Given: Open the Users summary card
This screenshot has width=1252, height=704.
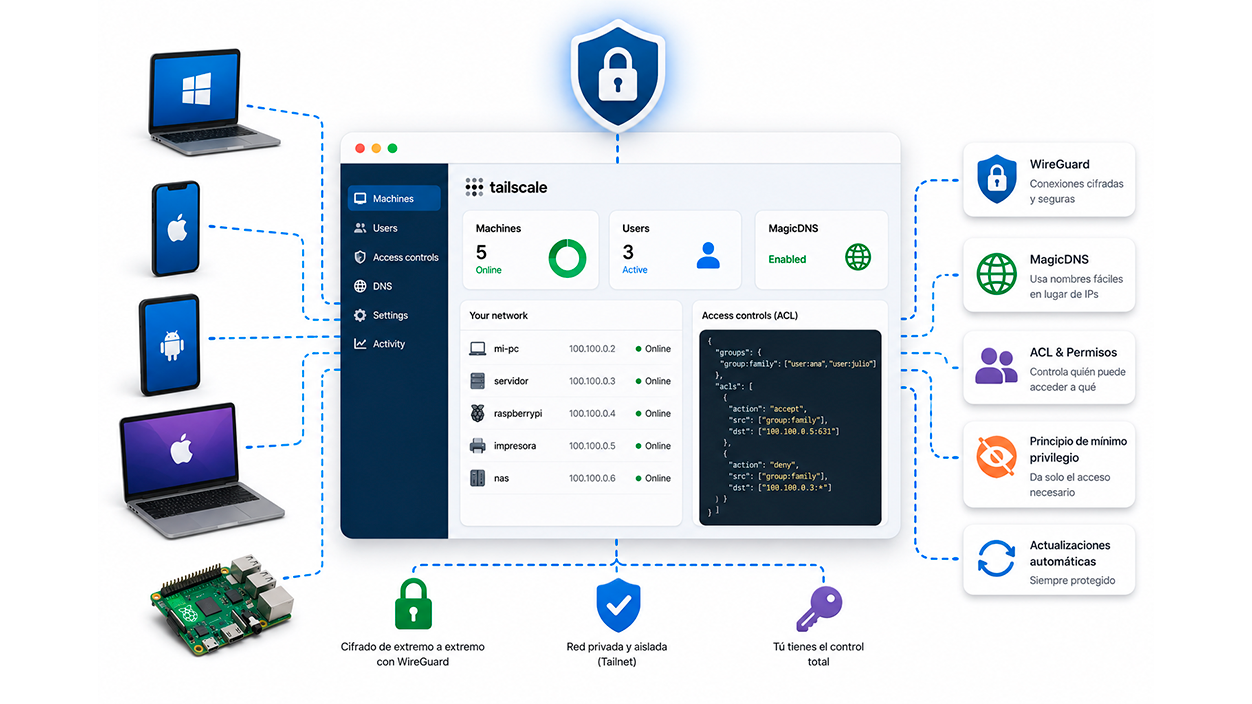Looking at the screenshot, I should pos(675,250).
